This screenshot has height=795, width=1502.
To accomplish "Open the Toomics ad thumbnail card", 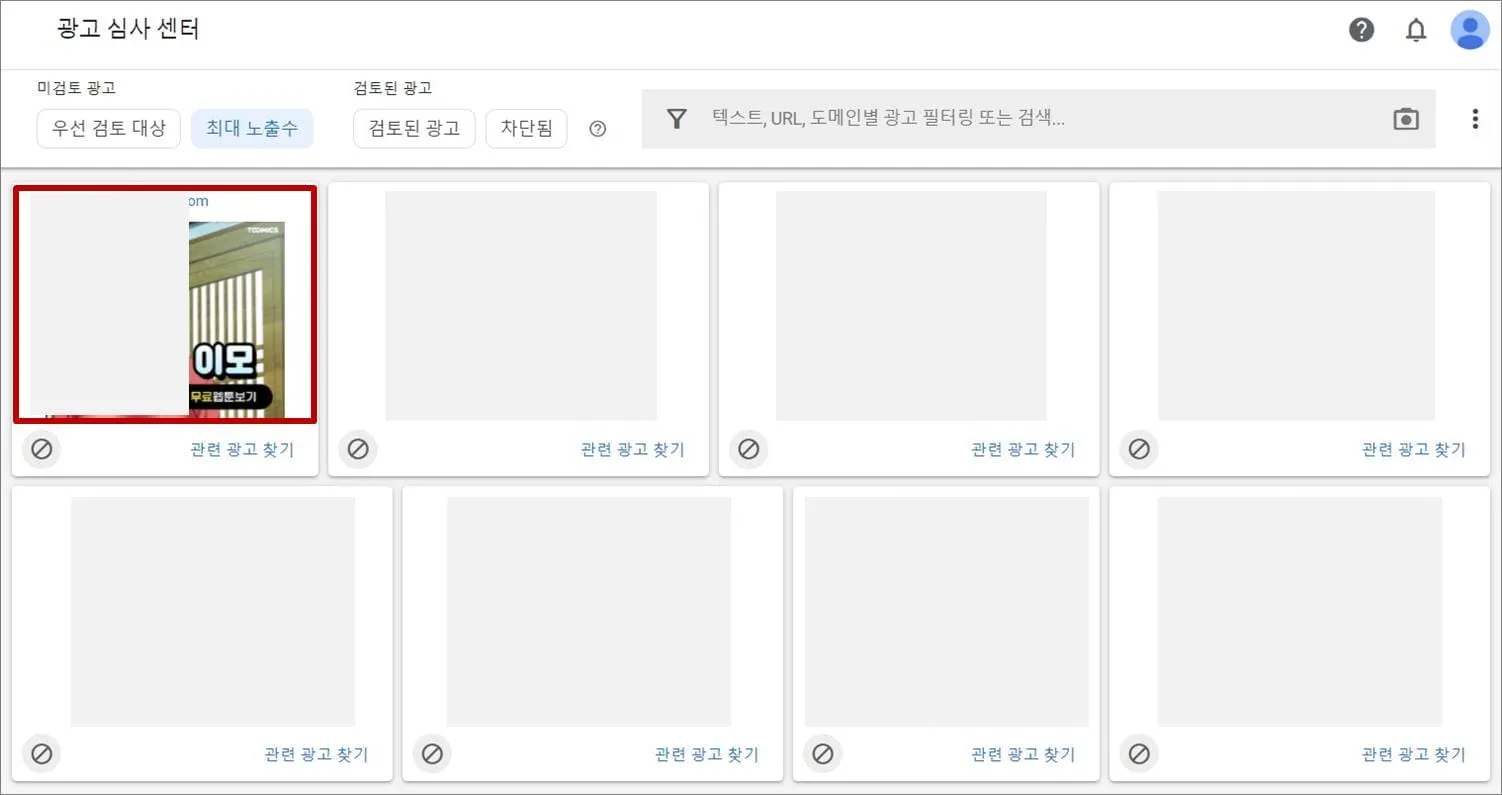I will tap(165, 305).
